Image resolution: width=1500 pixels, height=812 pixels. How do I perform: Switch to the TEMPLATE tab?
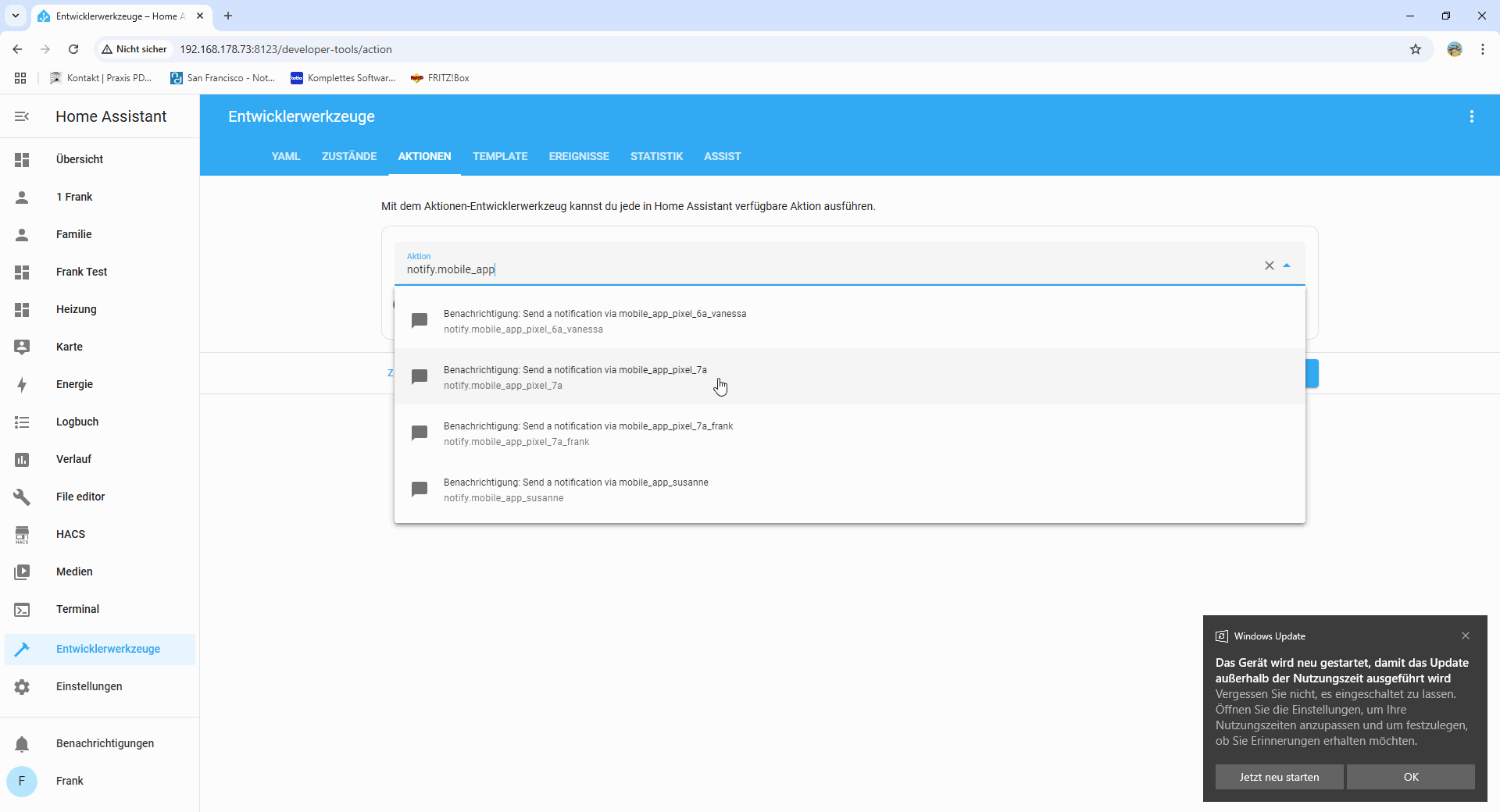click(500, 156)
